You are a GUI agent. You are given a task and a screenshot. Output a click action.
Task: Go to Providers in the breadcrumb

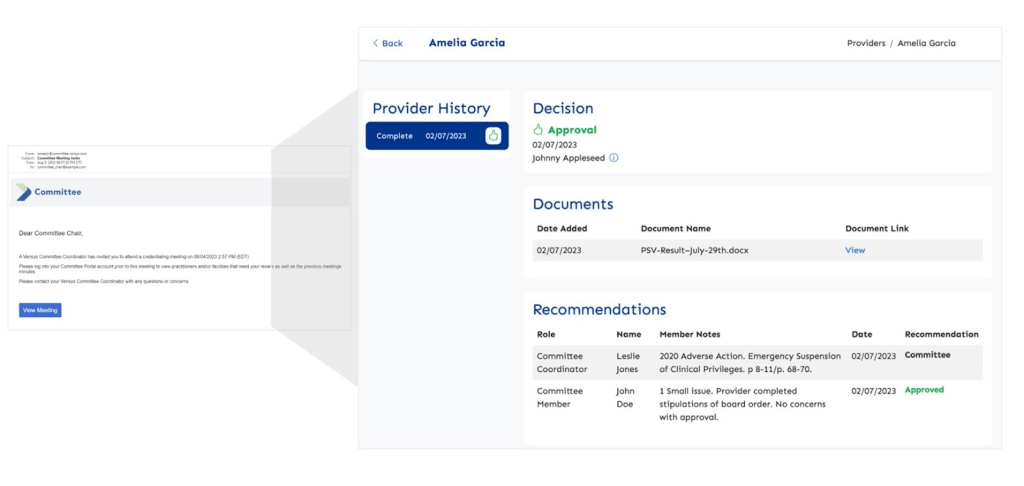pyautogui.click(x=866, y=43)
